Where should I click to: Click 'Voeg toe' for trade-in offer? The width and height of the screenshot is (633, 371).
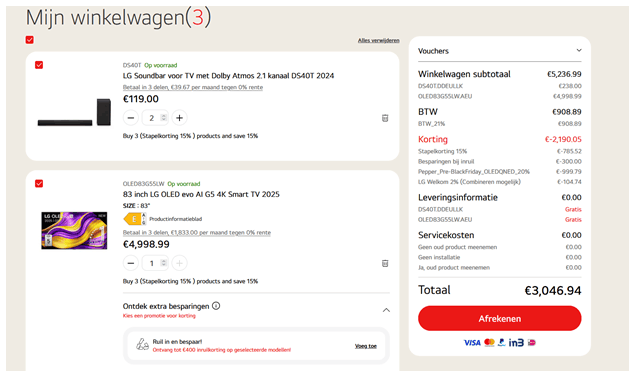click(x=366, y=346)
